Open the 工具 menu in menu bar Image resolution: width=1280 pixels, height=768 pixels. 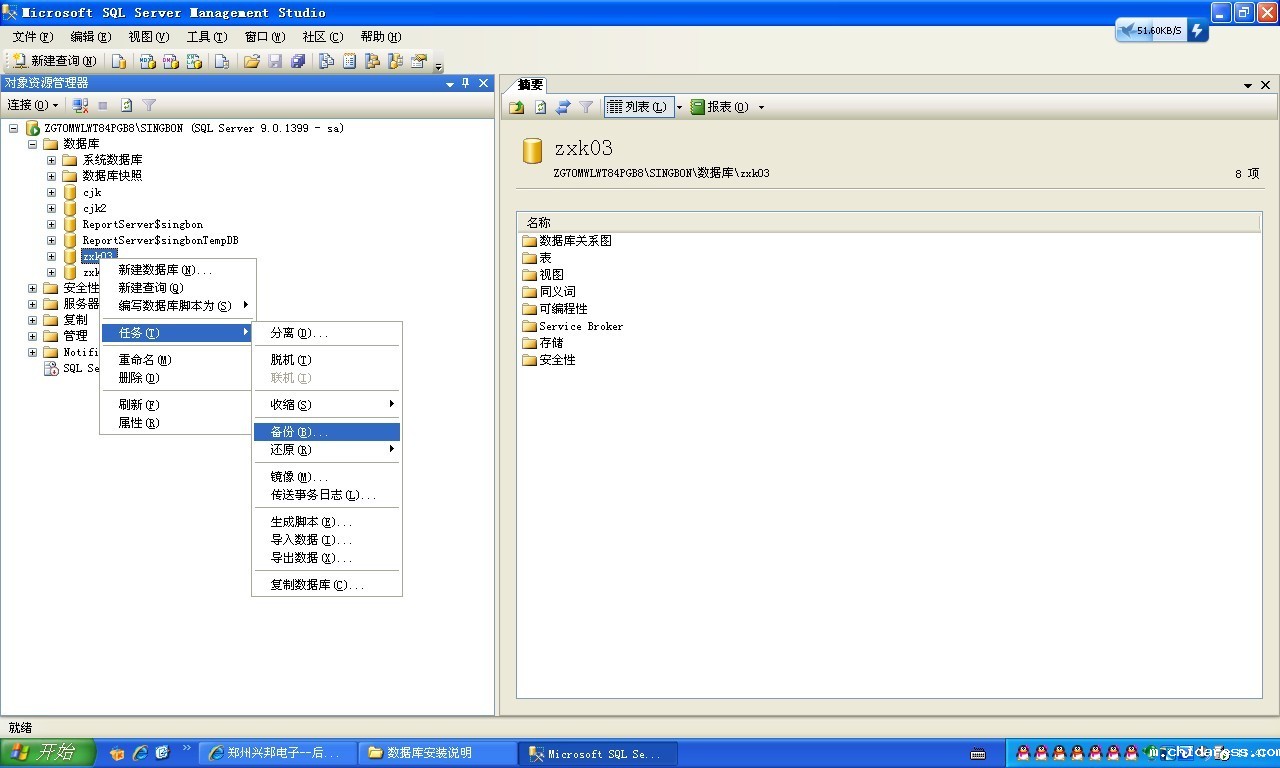[x=206, y=37]
